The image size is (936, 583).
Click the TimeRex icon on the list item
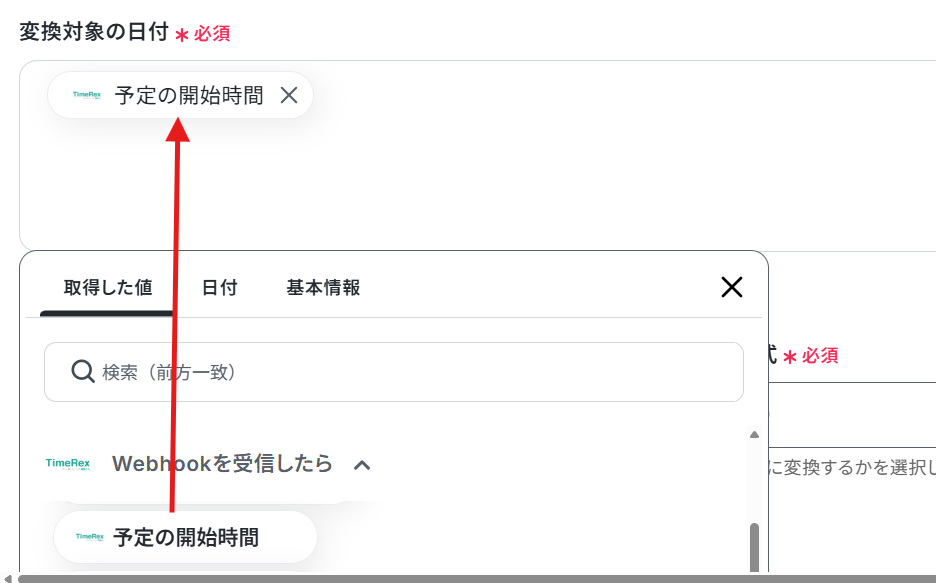click(90, 537)
